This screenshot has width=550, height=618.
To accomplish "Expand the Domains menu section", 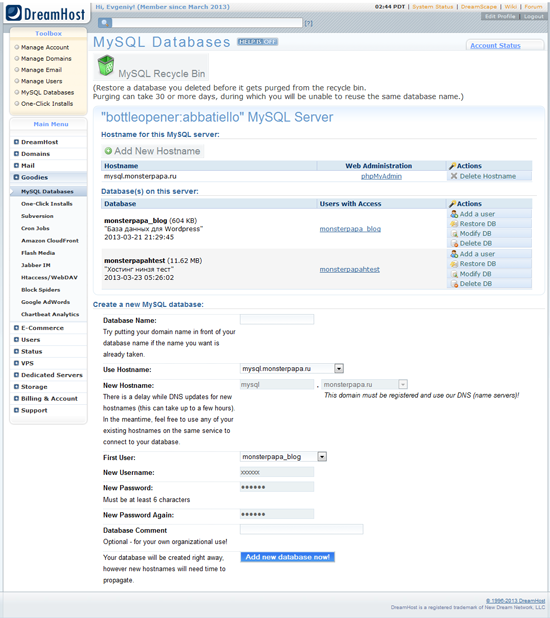I will click(17, 154).
